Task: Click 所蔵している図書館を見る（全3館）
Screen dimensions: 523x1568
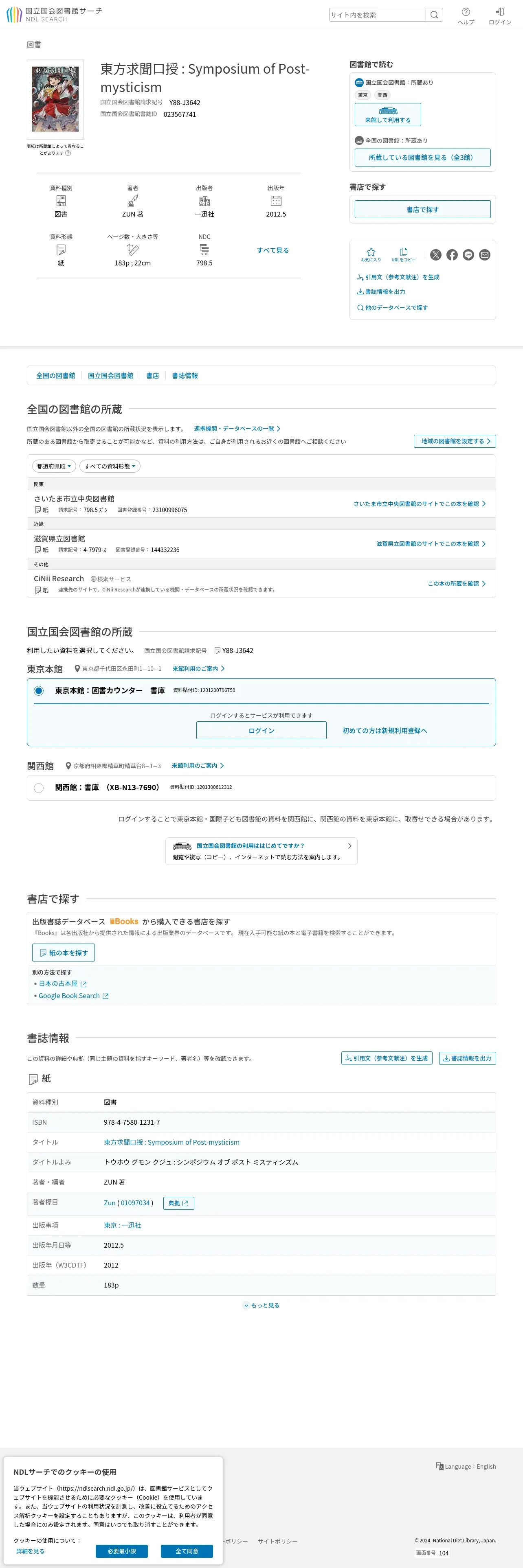Action: 422,157
